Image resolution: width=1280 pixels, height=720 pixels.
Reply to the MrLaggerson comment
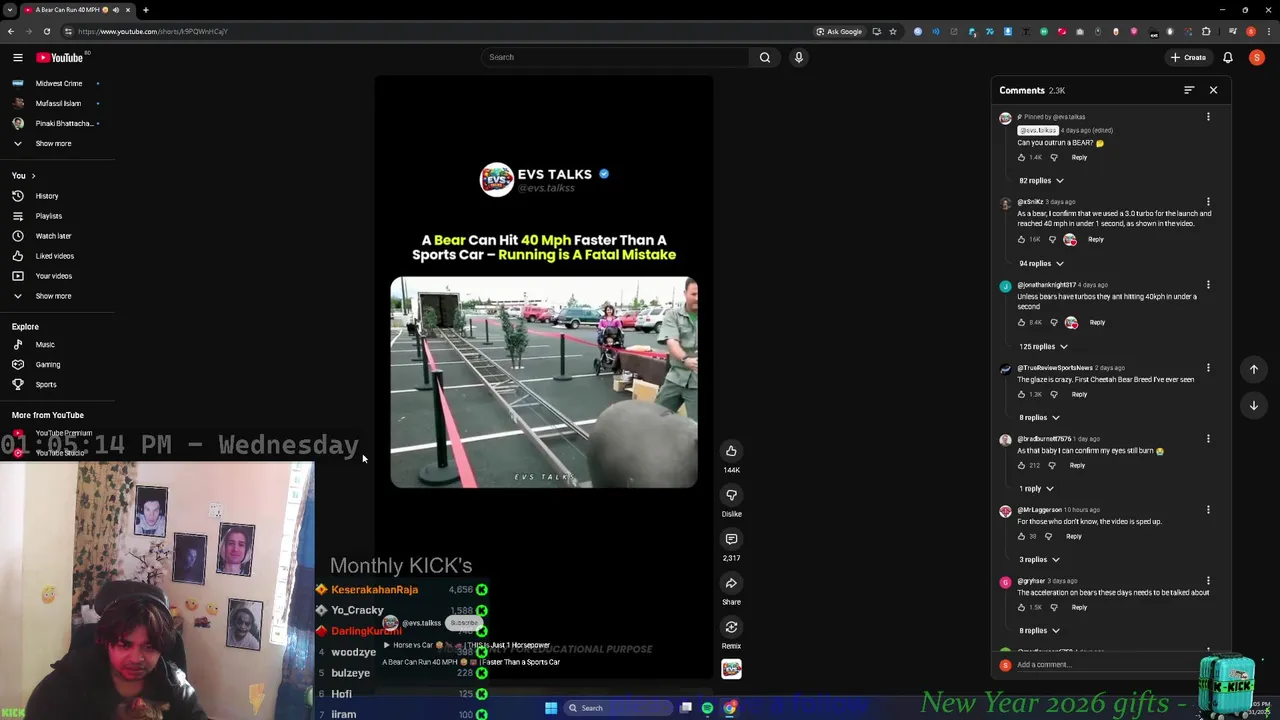(1074, 536)
